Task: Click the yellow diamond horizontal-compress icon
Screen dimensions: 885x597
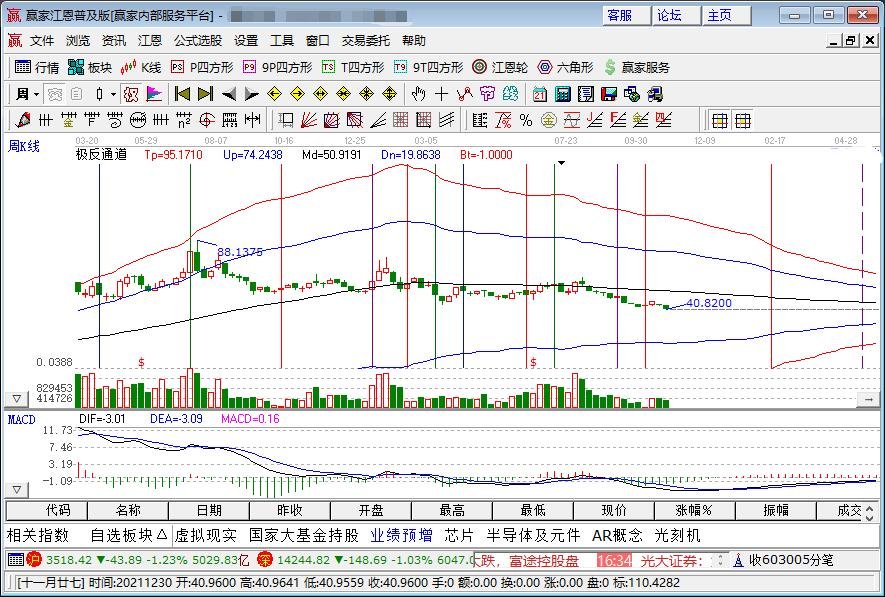Action: click(343, 94)
